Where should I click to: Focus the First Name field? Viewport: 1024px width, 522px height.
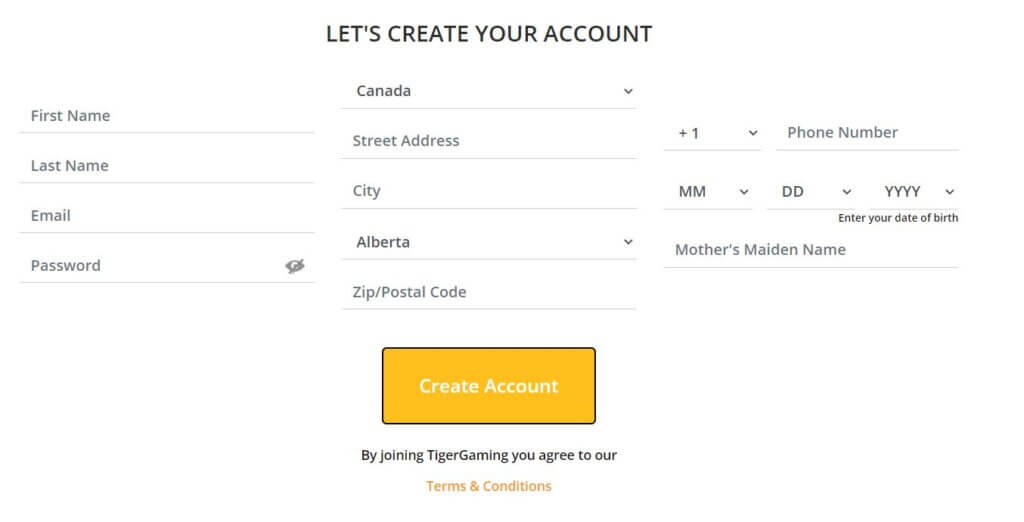point(166,116)
